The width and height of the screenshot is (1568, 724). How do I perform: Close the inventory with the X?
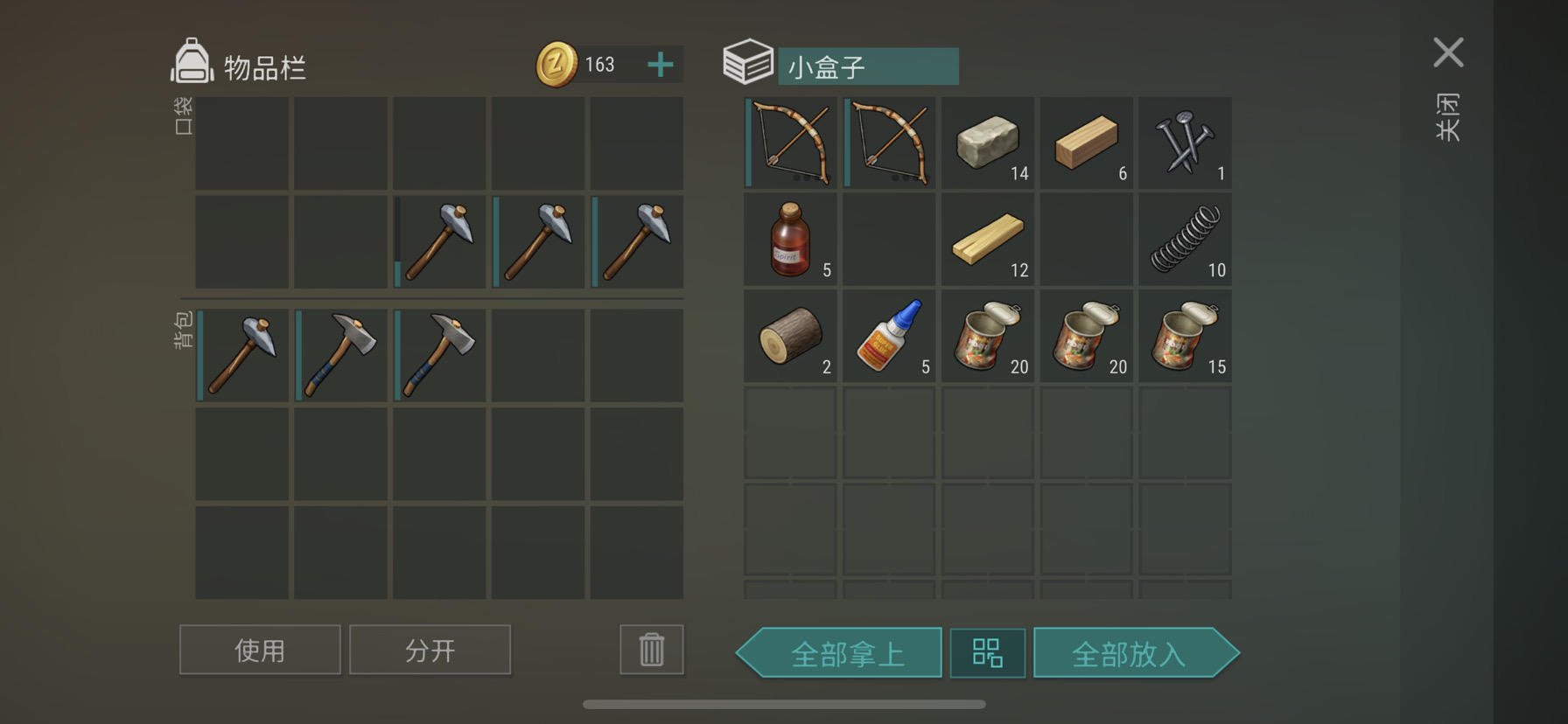(x=1448, y=52)
